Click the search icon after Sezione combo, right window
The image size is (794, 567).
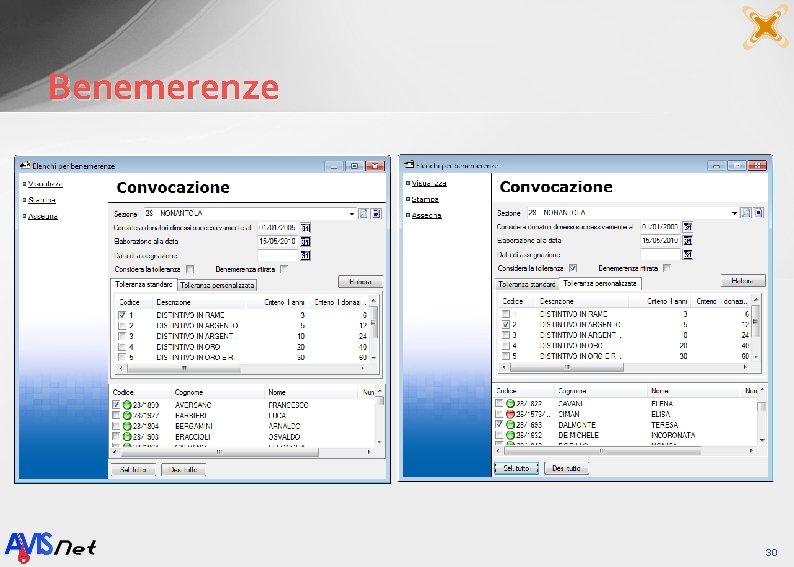pyautogui.click(x=746, y=213)
